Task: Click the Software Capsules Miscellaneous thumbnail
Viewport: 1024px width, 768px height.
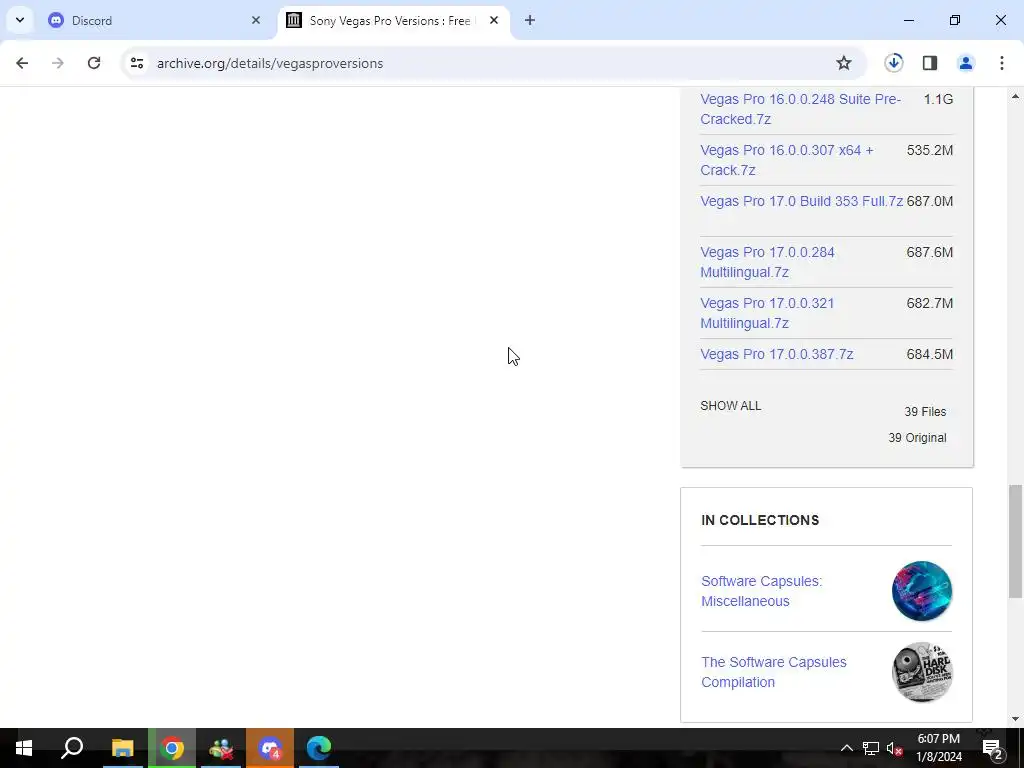Action: click(x=921, y=590)
